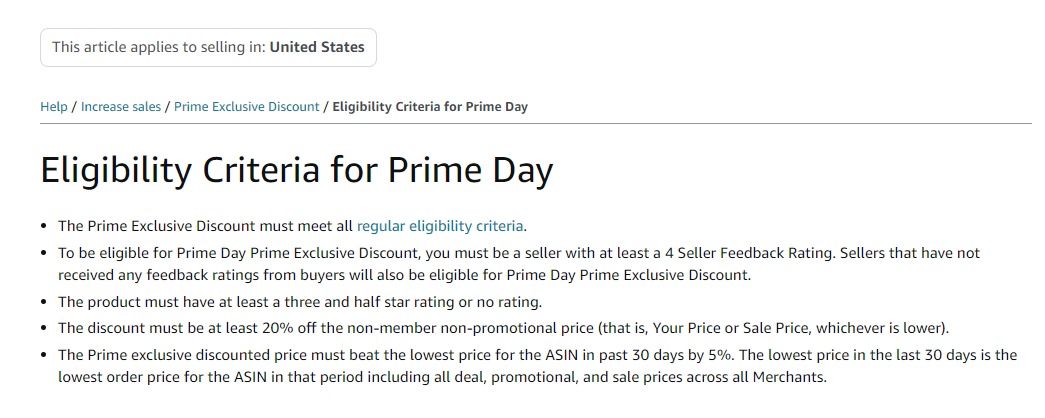Click the United States marketplace selector box
This screenshot has height=418, width=1045.
coord(208,47)
